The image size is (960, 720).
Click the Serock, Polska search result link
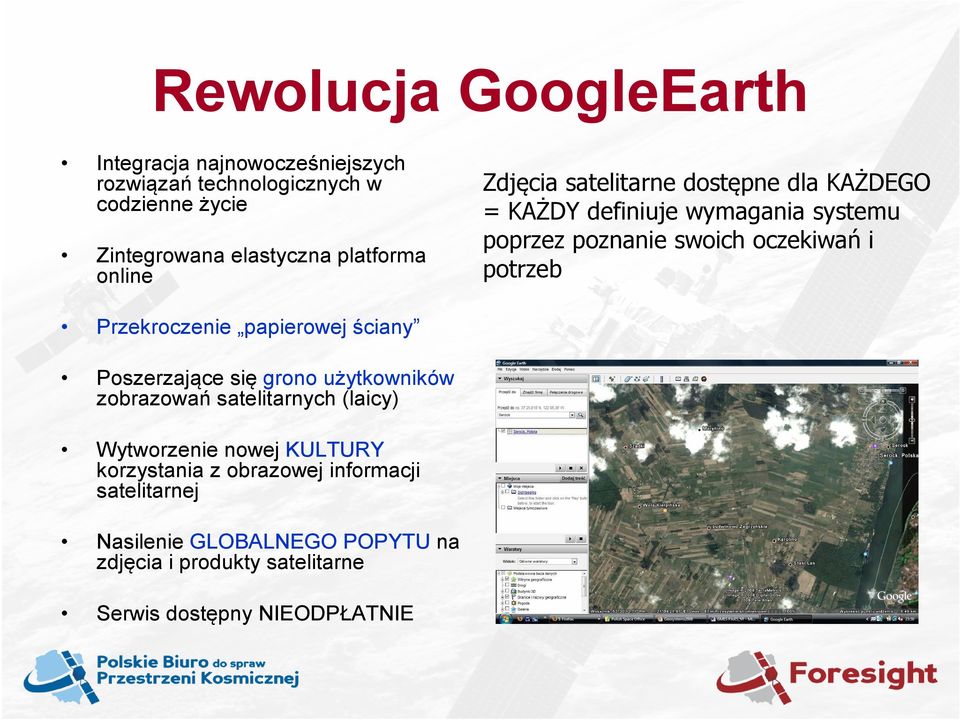point(525,432)
